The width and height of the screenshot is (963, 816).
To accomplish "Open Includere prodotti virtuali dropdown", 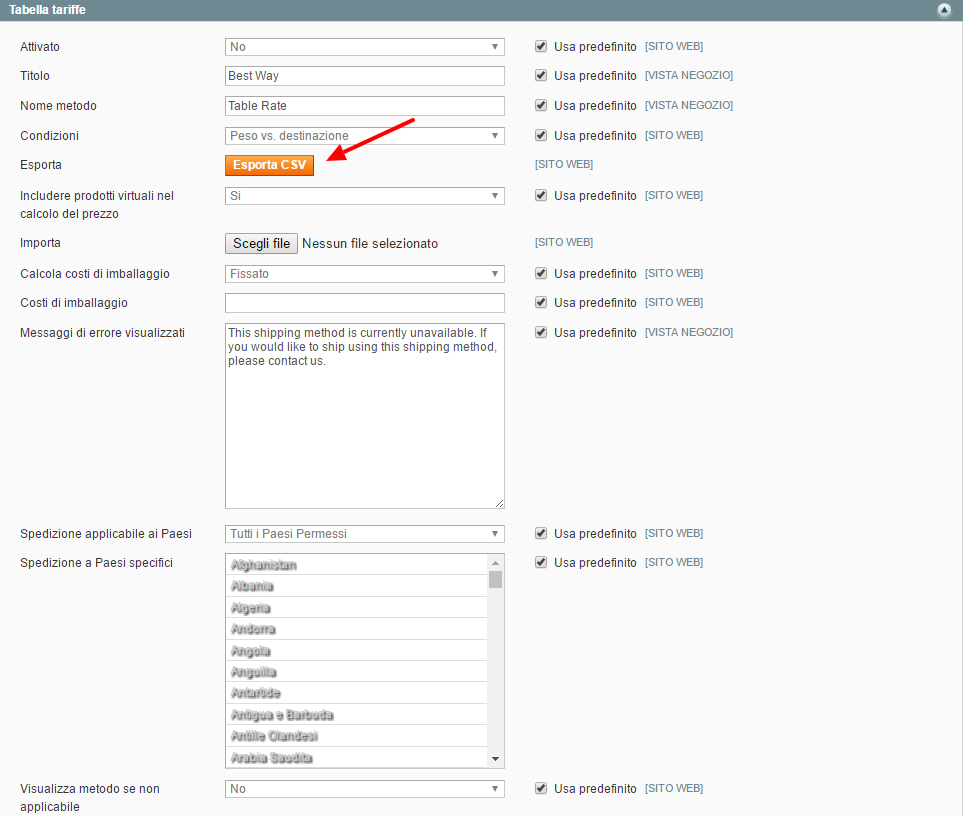I will 364,196.
